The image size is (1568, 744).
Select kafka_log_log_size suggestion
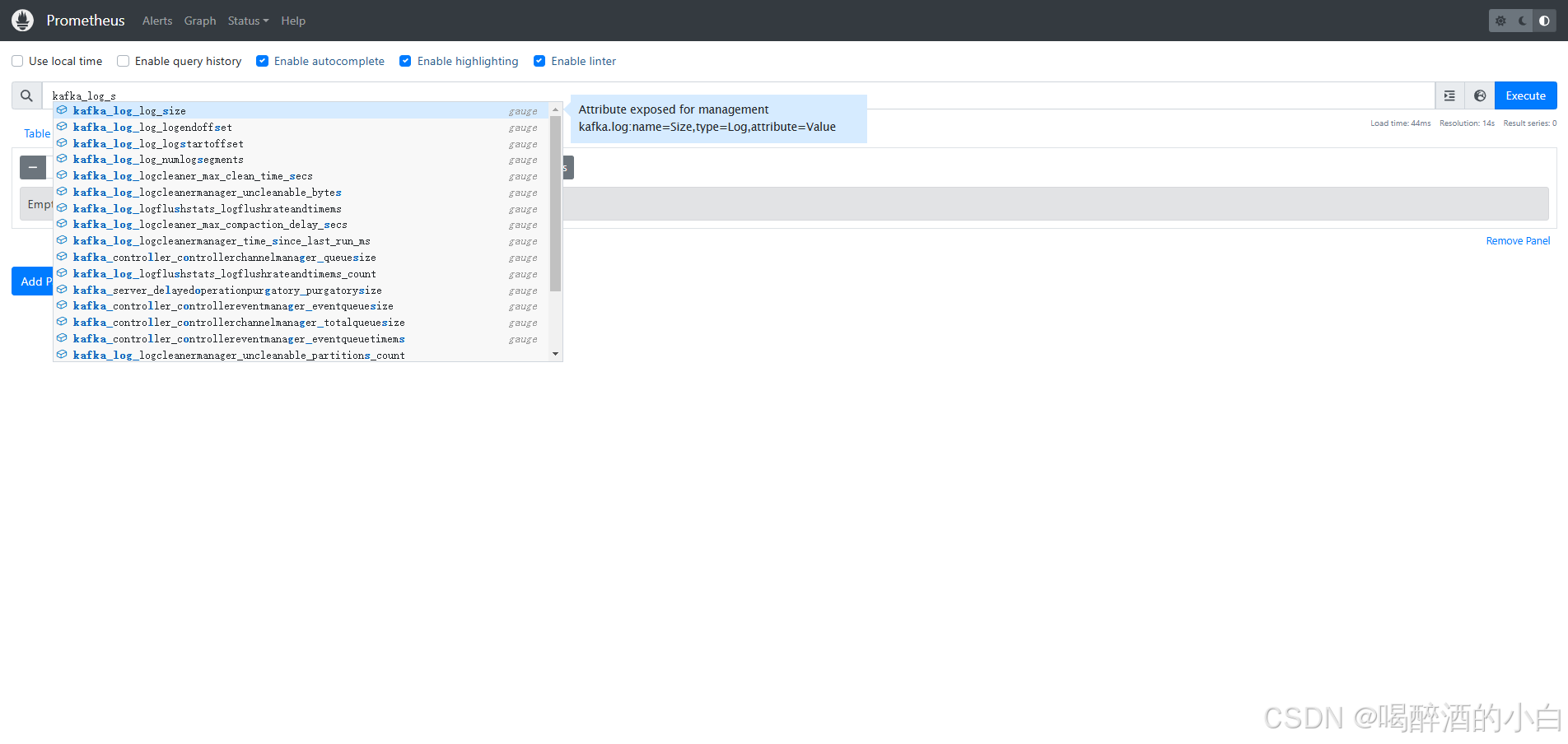tap(301, 110)
